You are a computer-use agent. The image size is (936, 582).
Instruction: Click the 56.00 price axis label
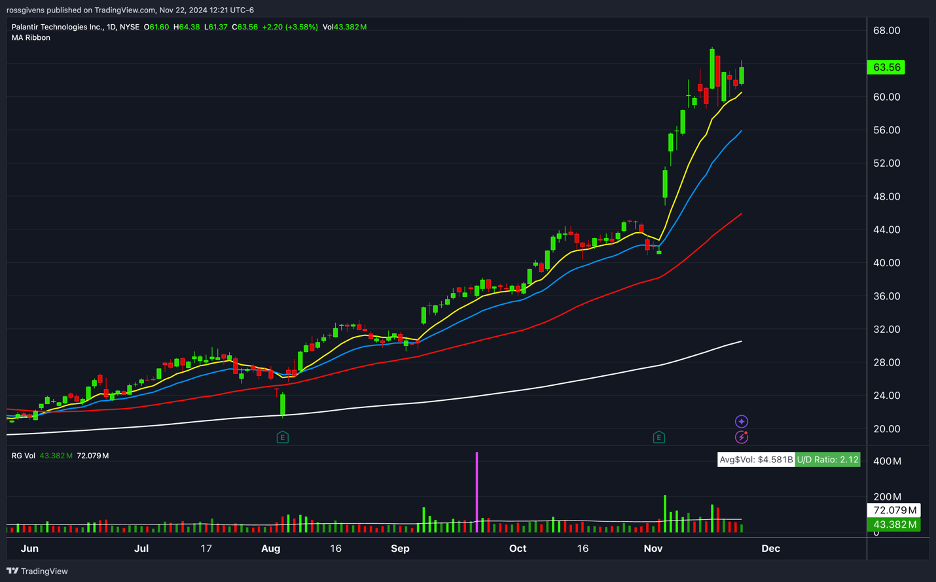[886, 130]
